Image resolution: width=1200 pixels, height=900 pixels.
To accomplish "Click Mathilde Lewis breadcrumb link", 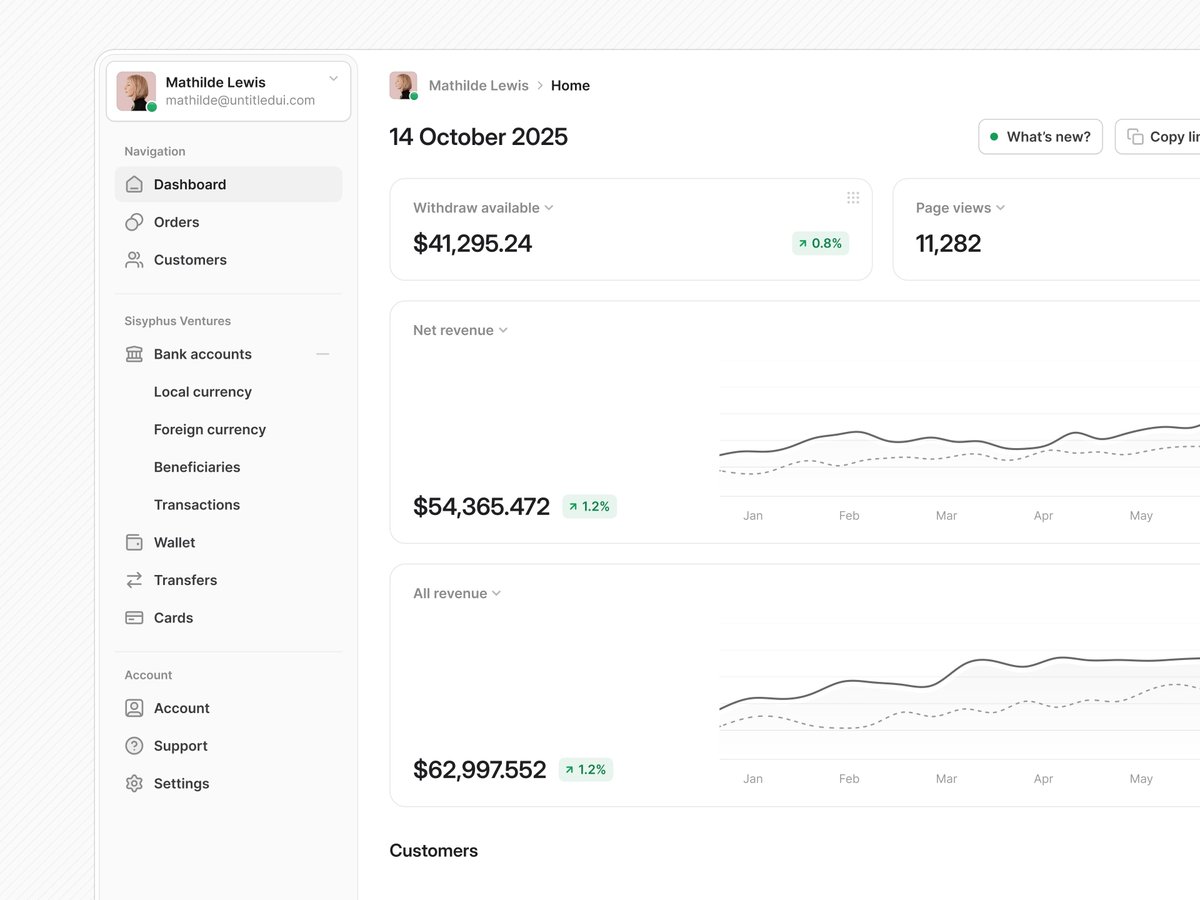I will coord(479,86).
